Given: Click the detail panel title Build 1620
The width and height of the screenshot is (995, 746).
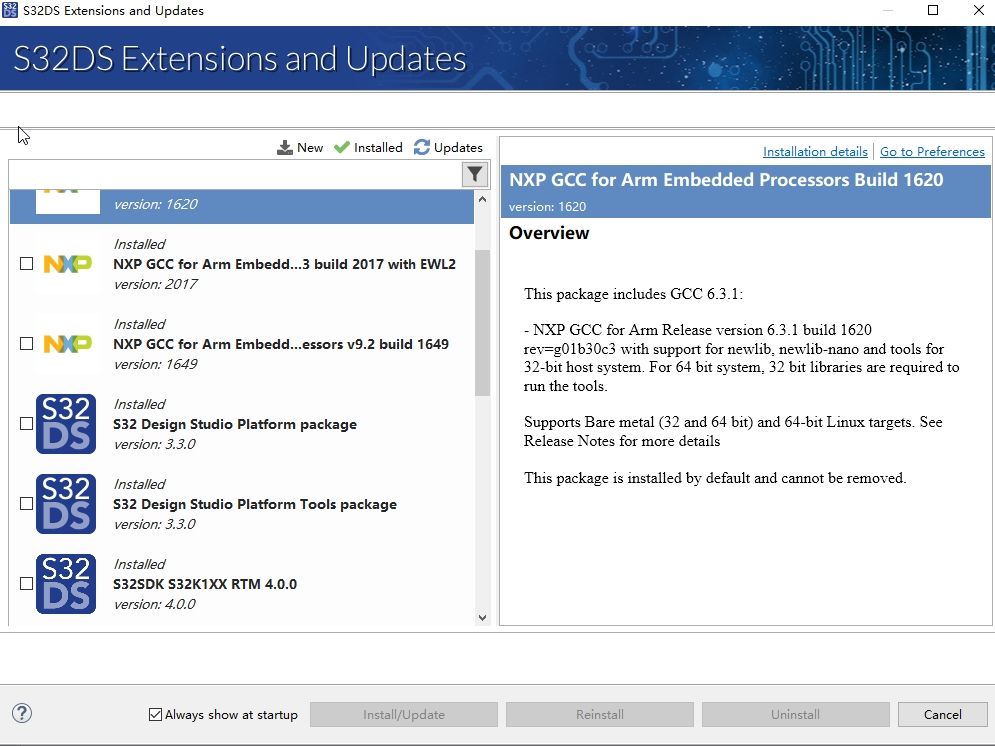Looking at the screenshot, I should [726, 180].
